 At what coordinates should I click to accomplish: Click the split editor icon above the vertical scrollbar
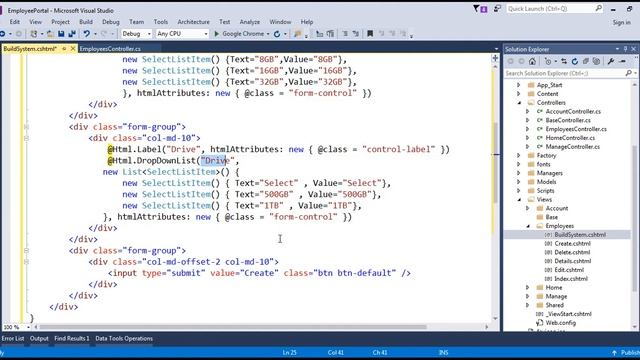coord(495,58)
